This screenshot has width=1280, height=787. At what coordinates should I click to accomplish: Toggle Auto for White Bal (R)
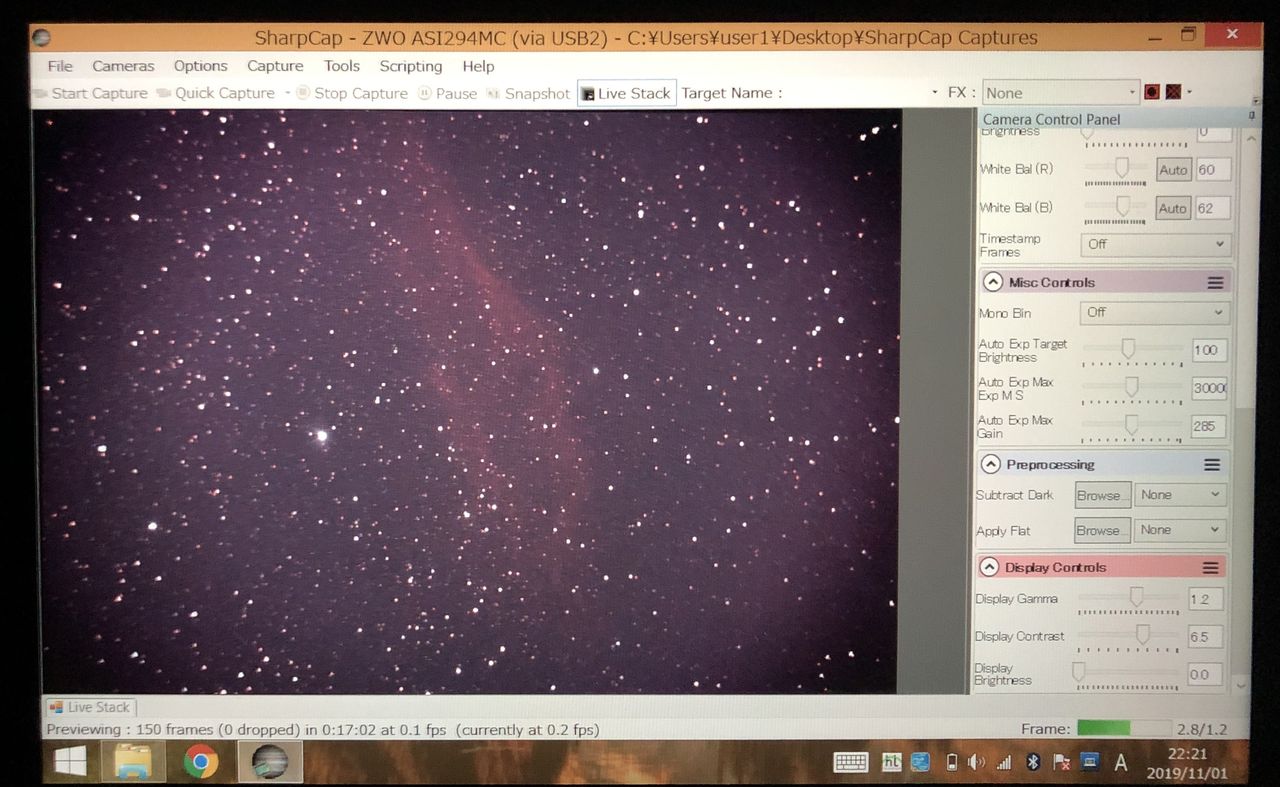click(x=1173, y=170)
